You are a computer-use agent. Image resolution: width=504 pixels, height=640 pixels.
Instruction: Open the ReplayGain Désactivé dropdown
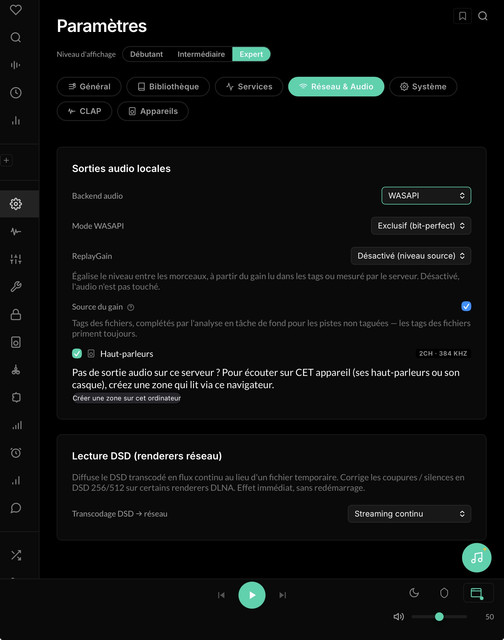tap(411, 256)
